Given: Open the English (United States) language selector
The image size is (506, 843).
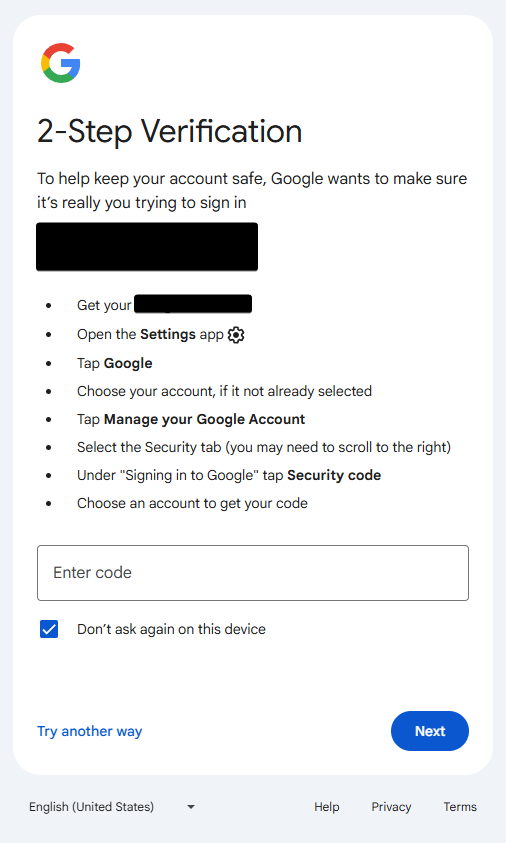Looking at the screenshot, I should pyautogui.click(x=112, y=807).
